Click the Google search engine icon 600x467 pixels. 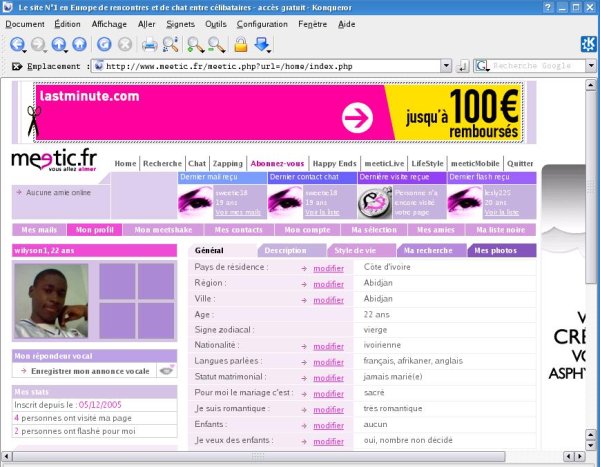pyautogui.click(x=481, y=66)
